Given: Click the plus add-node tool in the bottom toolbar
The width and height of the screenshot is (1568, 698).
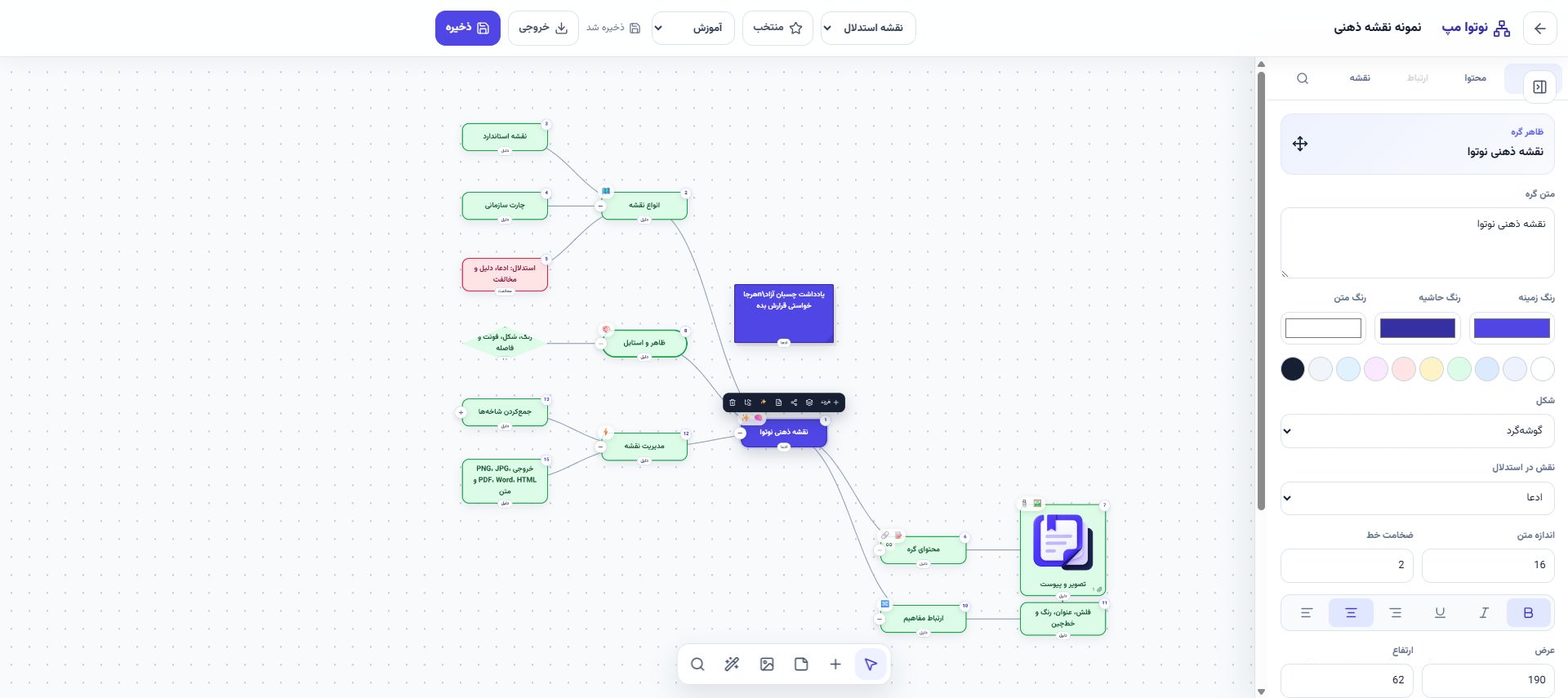Looking at the screenshot, I should (835, 665).
